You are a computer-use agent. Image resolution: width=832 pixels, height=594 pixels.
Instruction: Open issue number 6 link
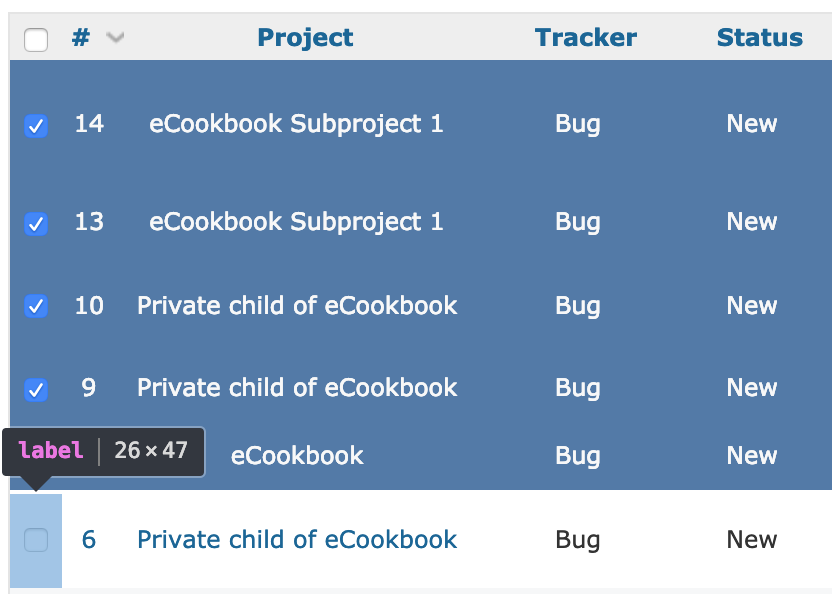pos(89,539)
